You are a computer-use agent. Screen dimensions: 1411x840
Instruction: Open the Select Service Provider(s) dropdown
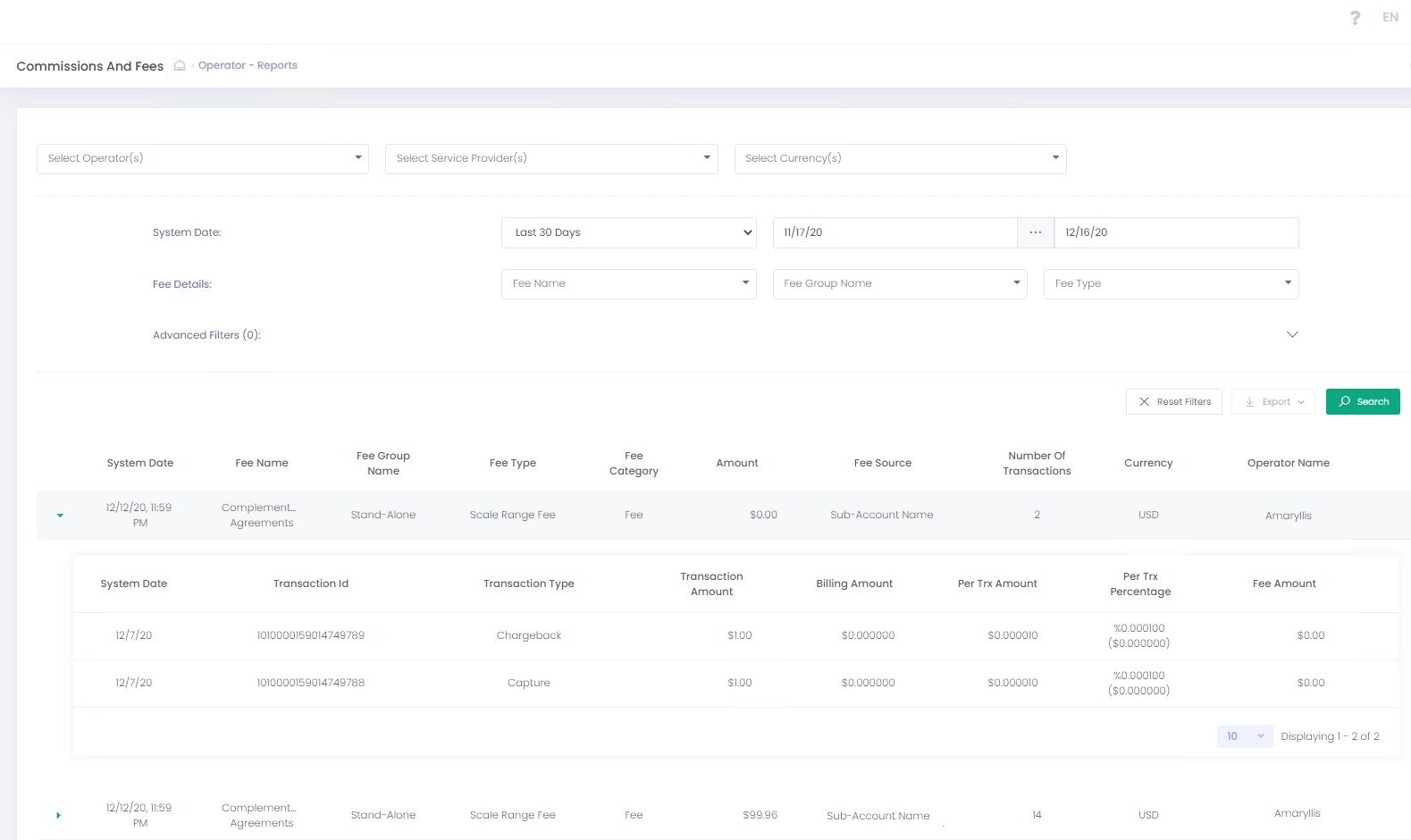[551, 158]
